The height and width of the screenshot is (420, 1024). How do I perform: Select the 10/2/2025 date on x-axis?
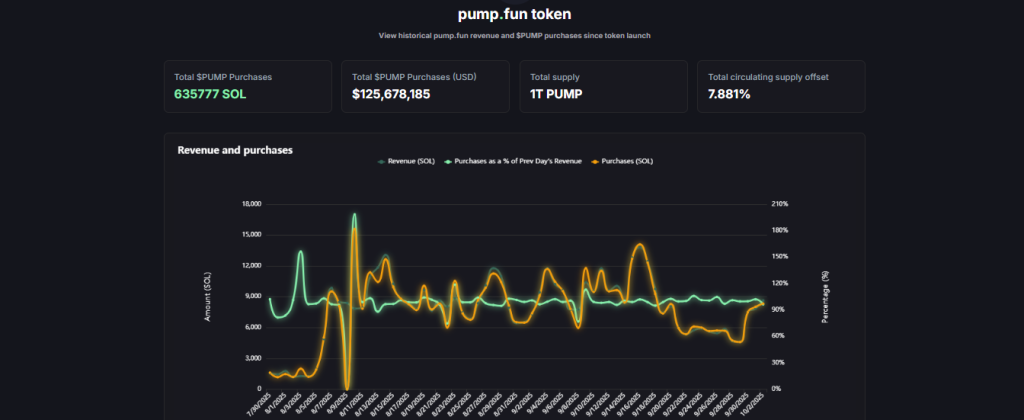tap(756, 405)
